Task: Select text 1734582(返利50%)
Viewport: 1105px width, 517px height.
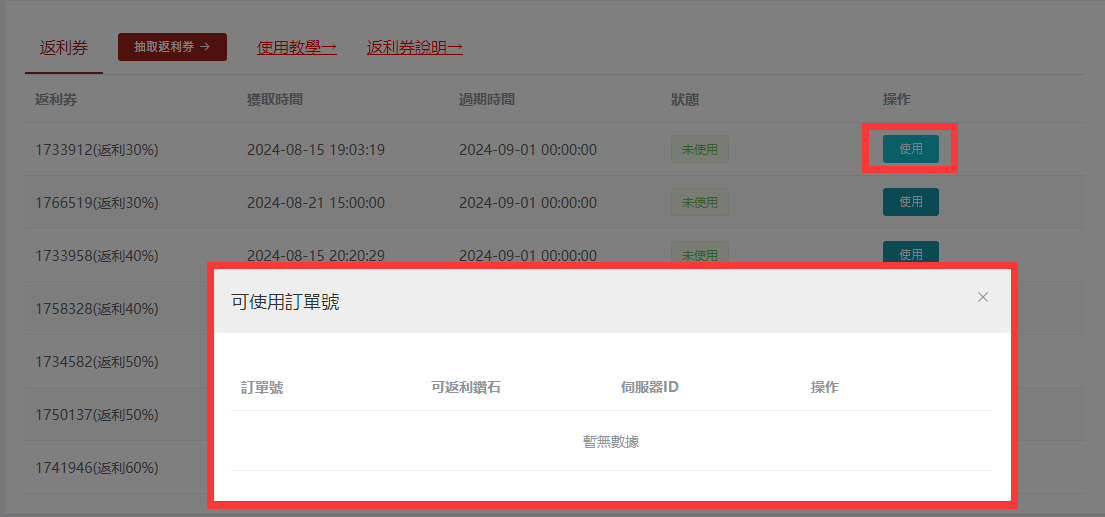Action: 97,361
